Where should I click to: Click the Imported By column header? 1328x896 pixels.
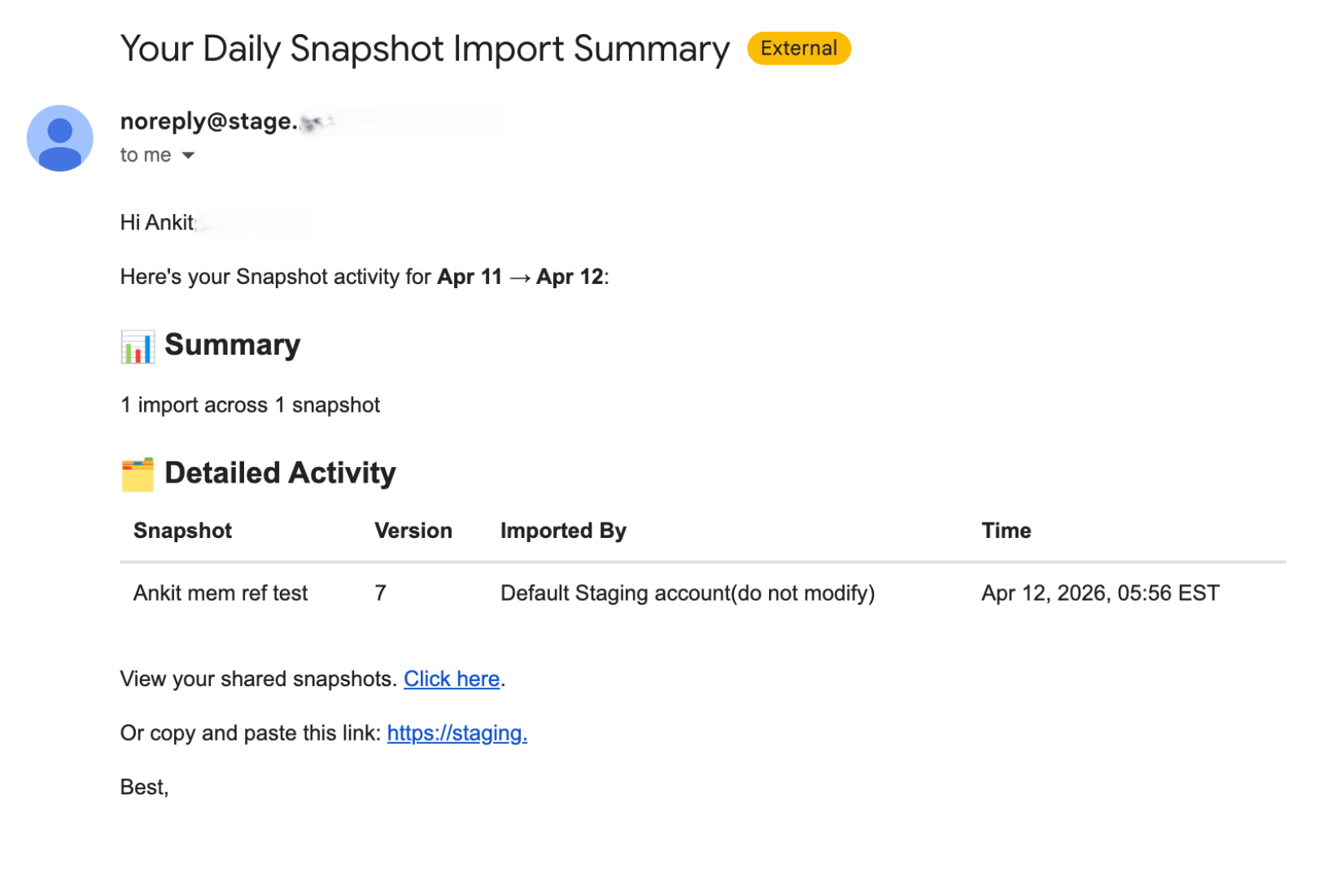coord(563,531)
